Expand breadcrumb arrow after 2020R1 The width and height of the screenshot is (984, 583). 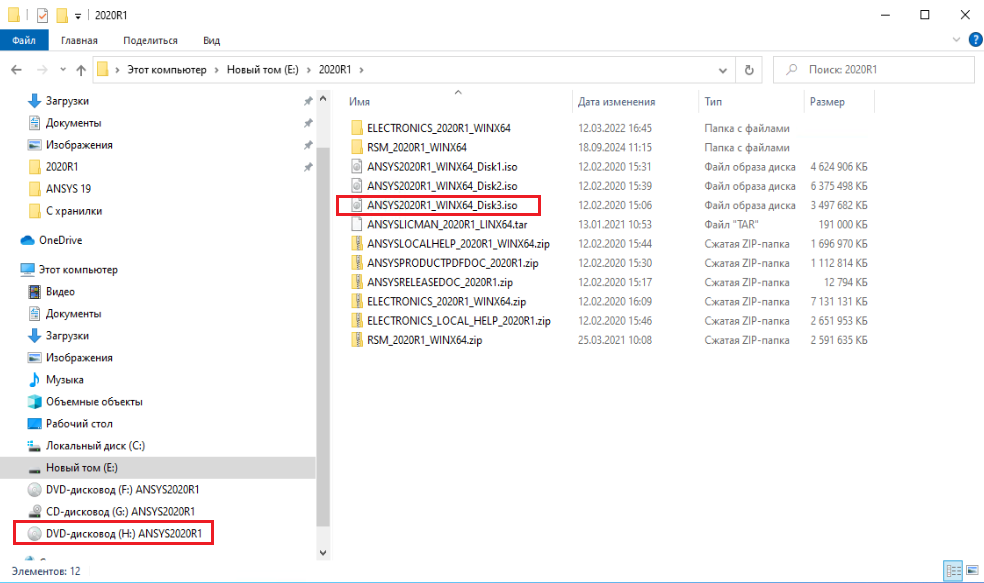pos(361,70)
